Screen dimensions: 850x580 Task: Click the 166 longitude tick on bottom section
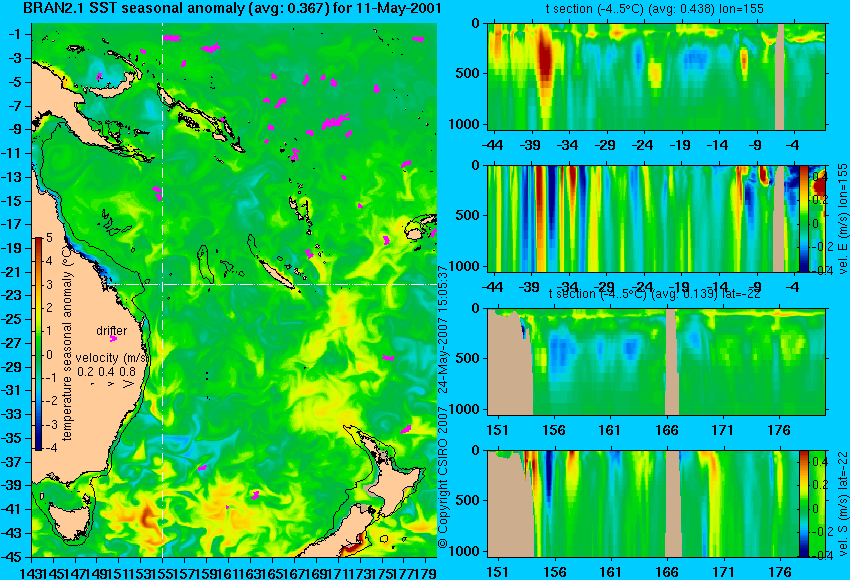click(666, 572)
